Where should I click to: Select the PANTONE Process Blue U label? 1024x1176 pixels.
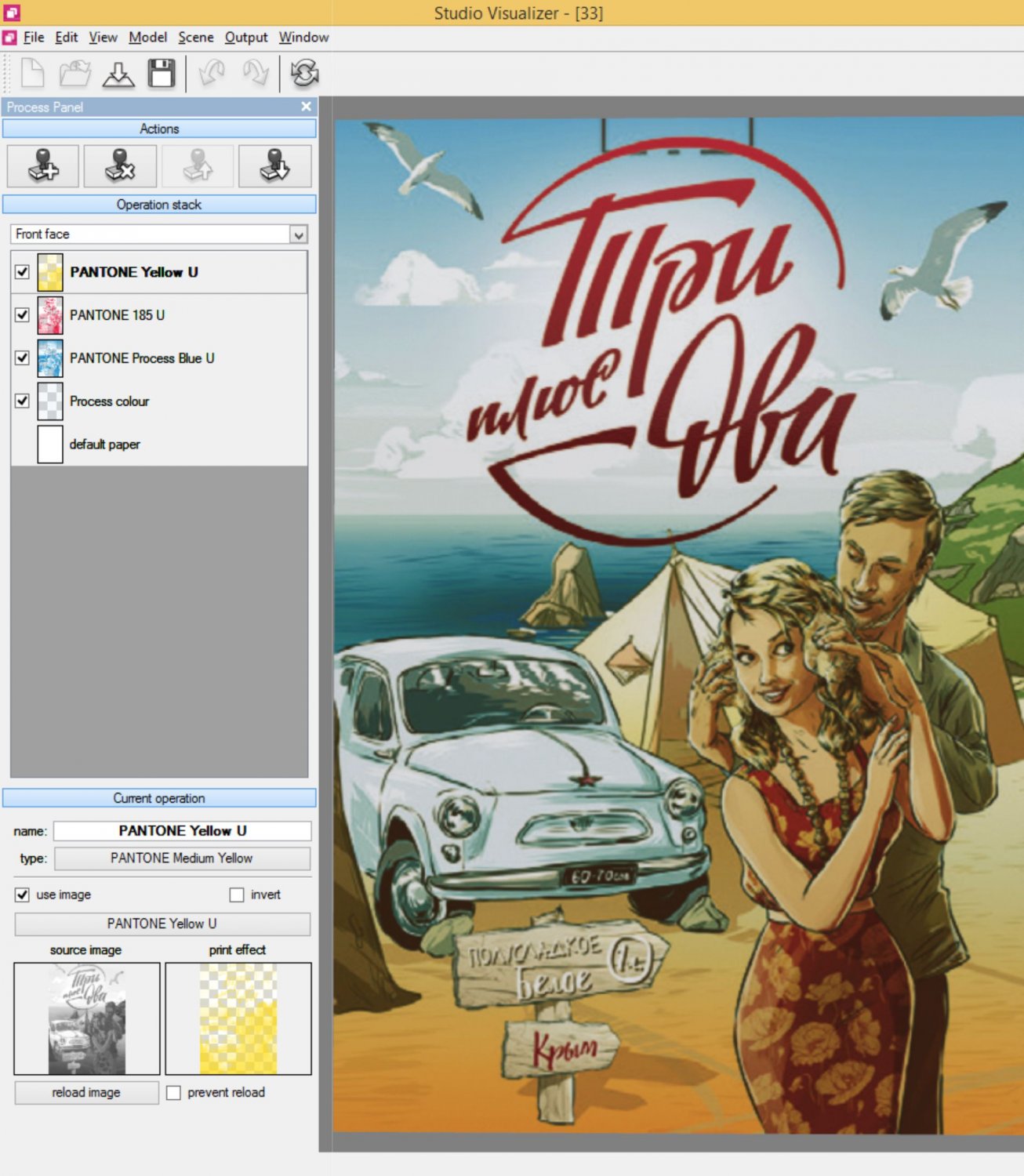click(x=142, y=358)
